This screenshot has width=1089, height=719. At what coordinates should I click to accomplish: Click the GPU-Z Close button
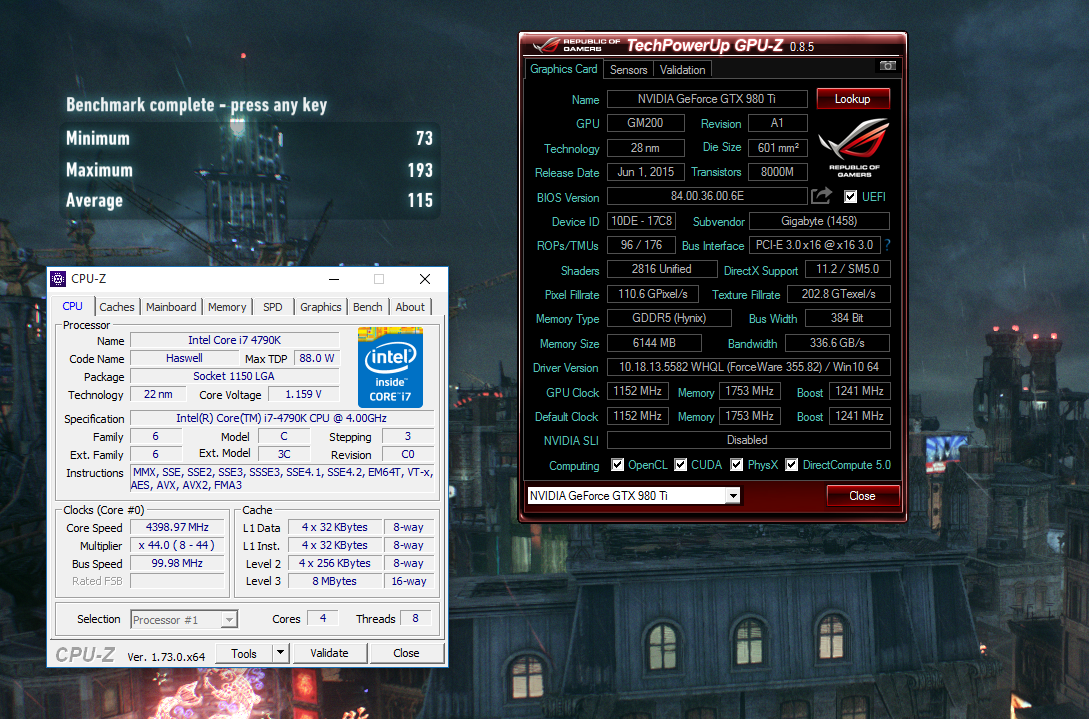pyautogui.click(x=862, y=496)
